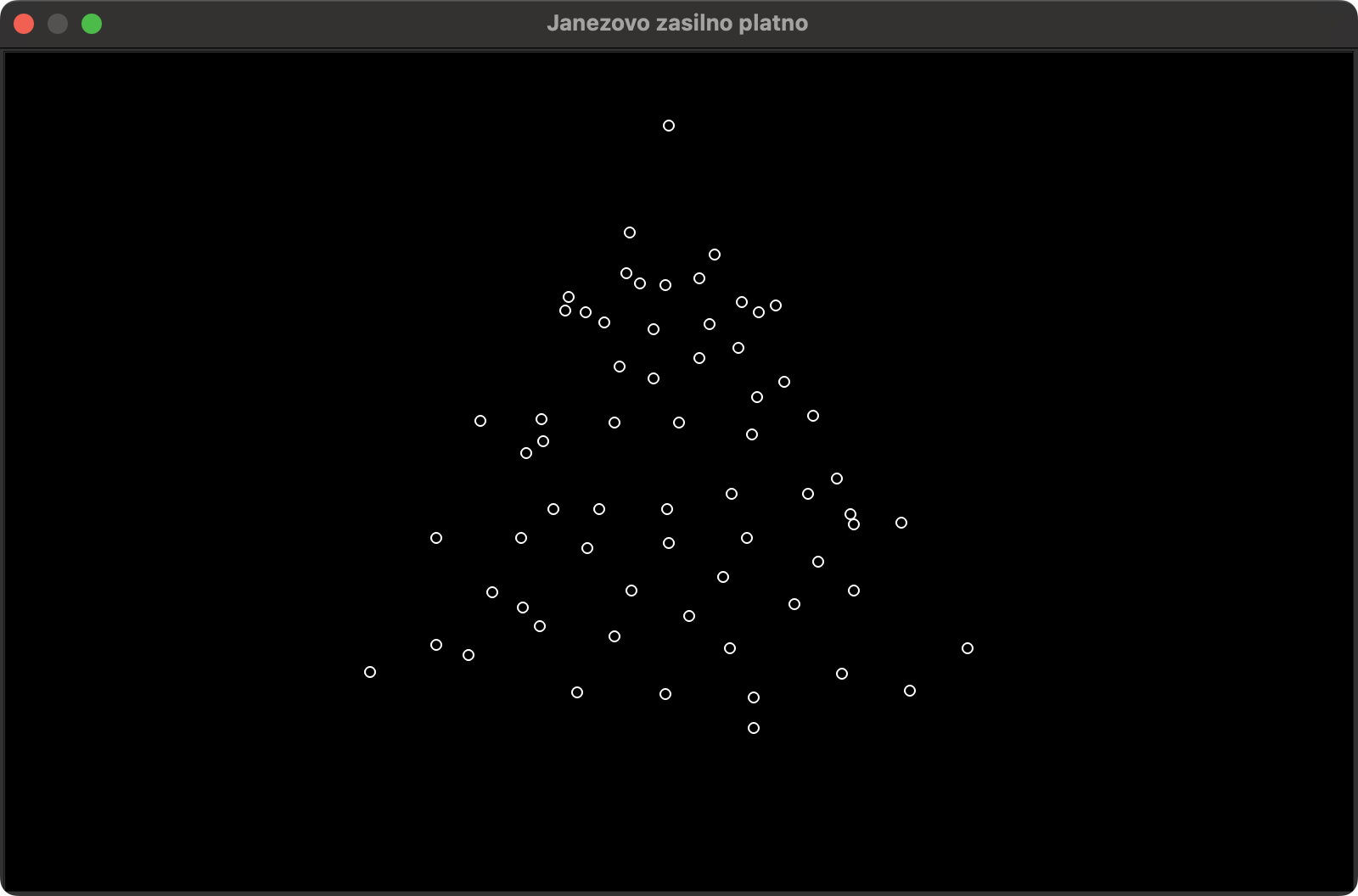Select leftmost circle of bottom row of three
Screen dimensions: 1358x896
click(x=577, y=692)
